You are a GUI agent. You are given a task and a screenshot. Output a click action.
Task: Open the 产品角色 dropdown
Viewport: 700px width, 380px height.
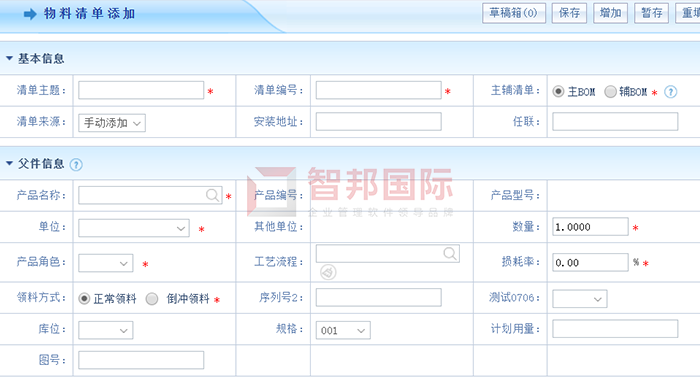tap(106, 263)
